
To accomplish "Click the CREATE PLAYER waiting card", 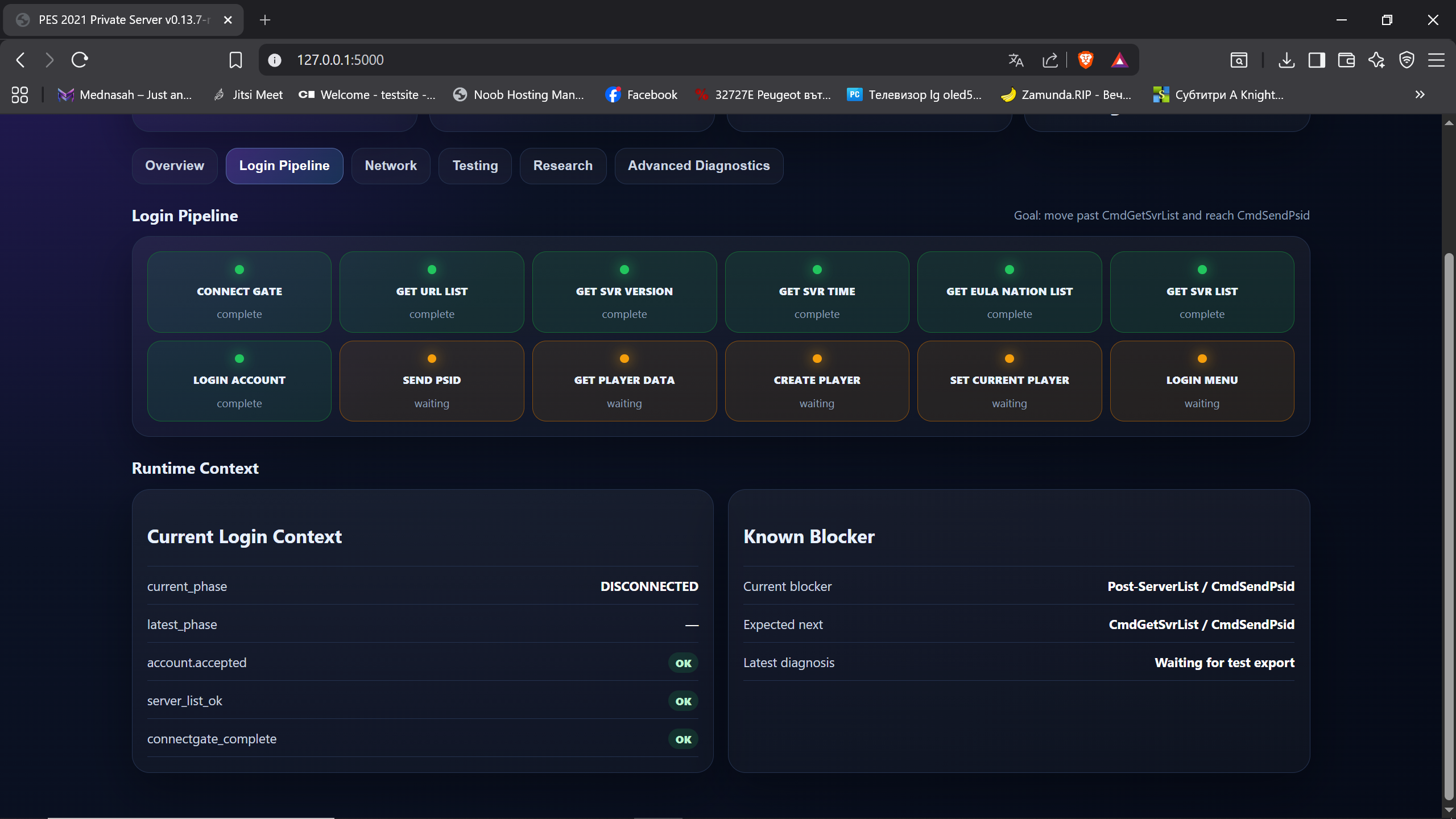I will click(817, 381).
